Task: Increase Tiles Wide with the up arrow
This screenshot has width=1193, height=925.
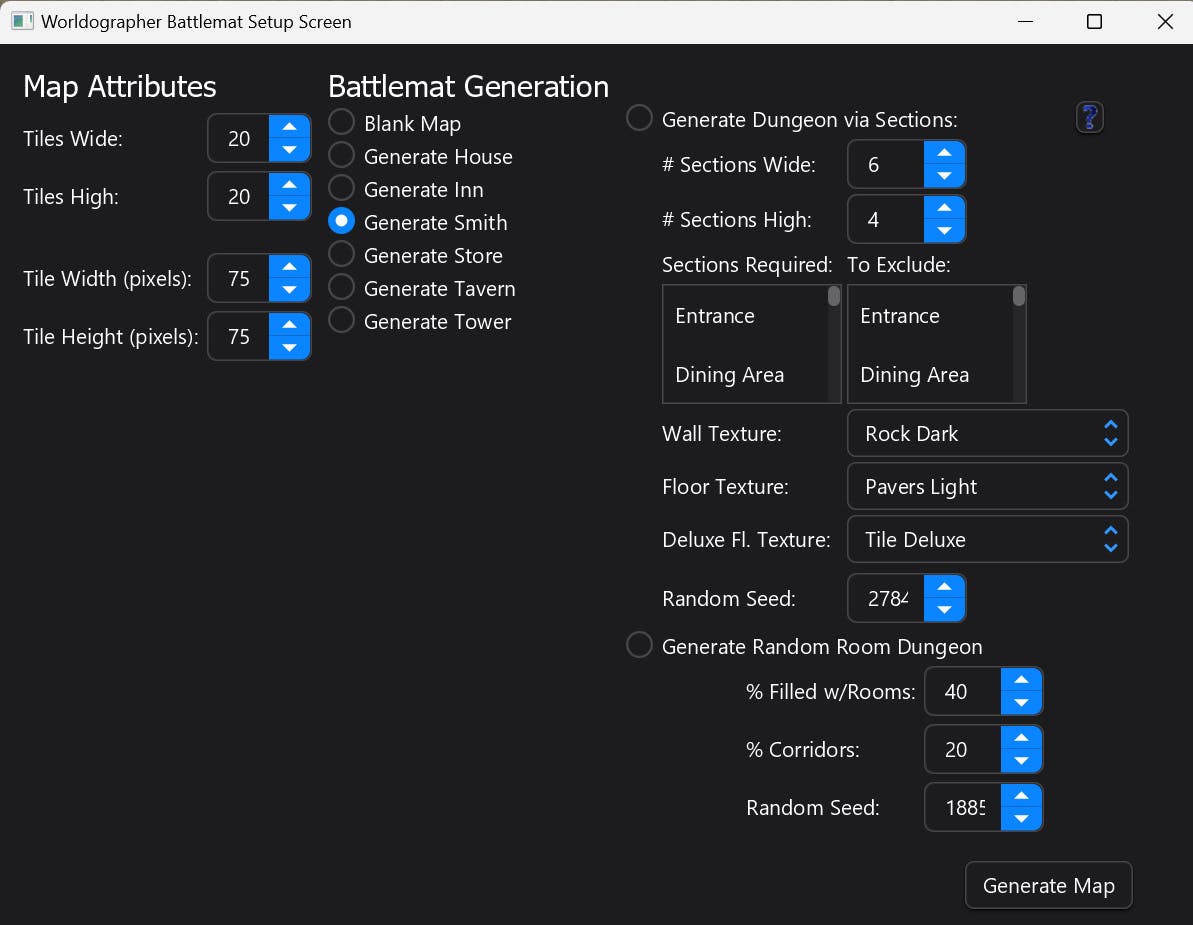Action: (x=289, y=127)
